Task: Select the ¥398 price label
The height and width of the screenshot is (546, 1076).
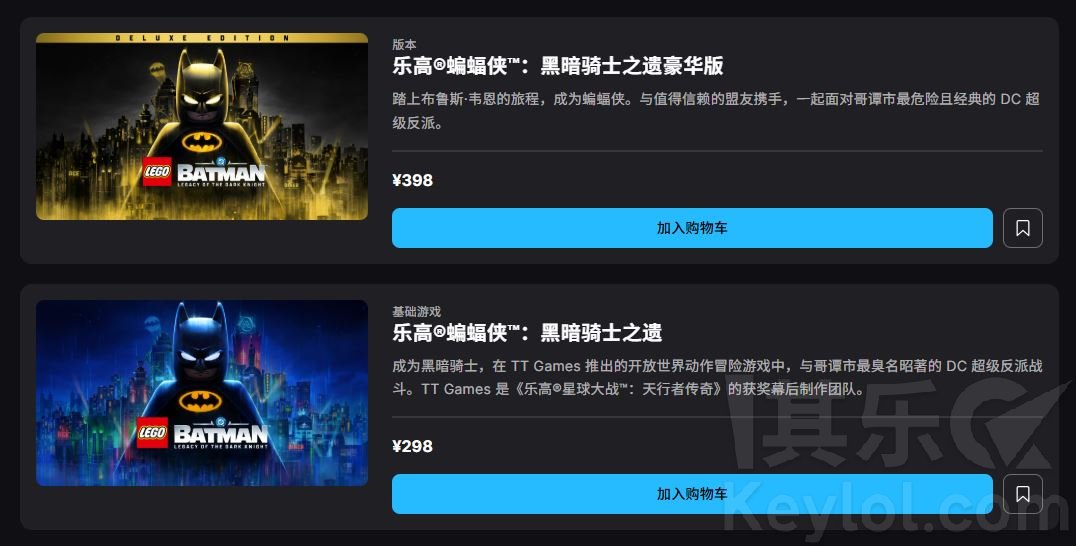Action: (x=412, y=180)
